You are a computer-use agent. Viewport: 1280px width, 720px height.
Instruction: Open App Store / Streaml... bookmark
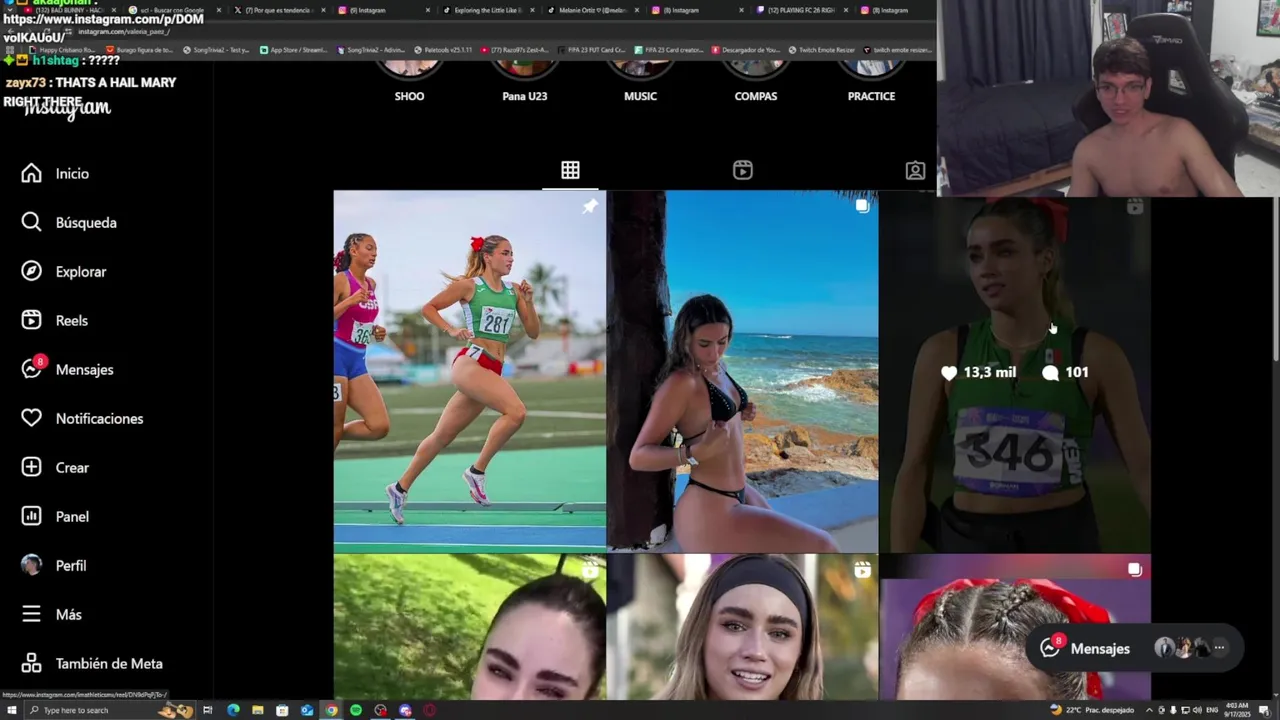(x=294, y=50)
